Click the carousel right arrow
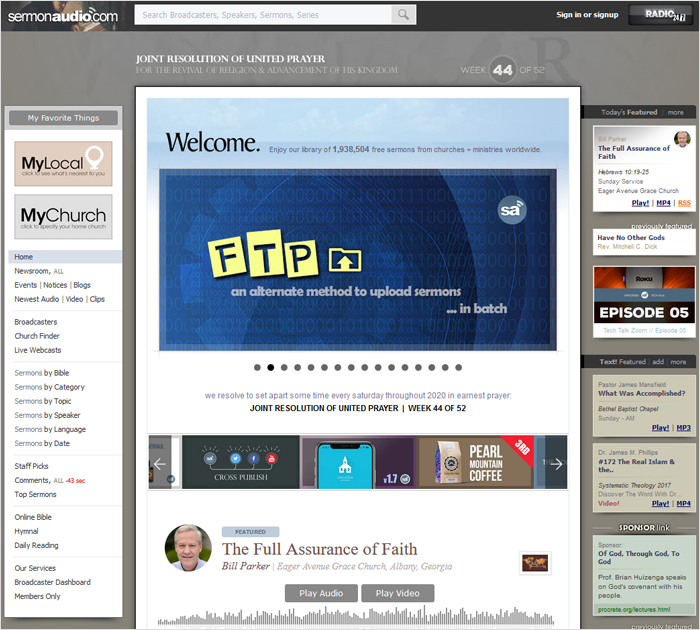This screenshot has width=700, height=630. click(556, 464)
